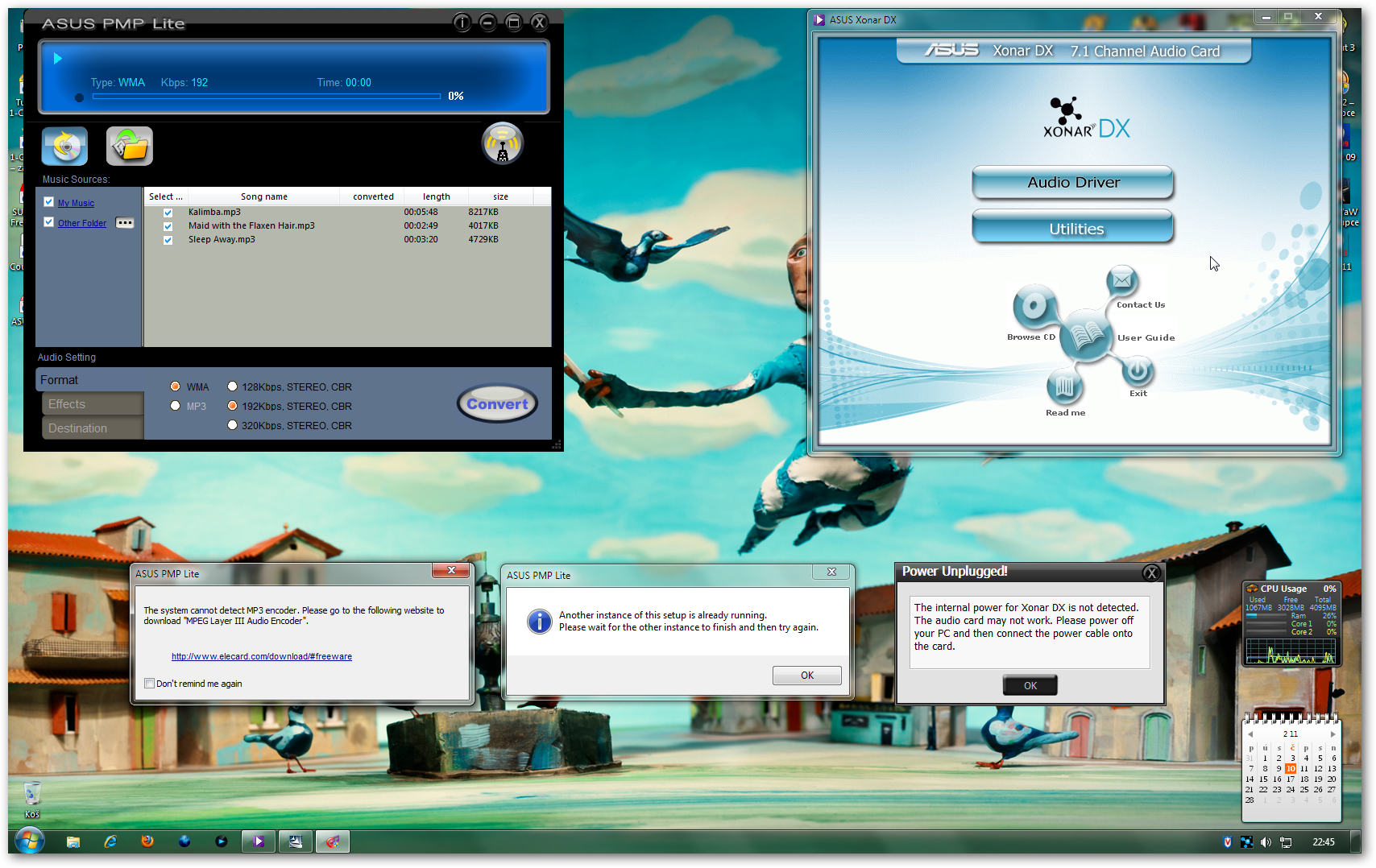
Task: Click the music folder import icon
Action: (x=130, y=147)
